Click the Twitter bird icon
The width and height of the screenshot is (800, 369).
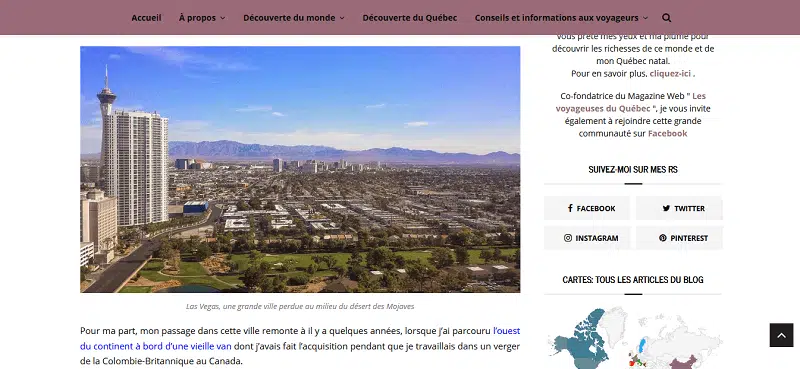(x=666, y=208)
